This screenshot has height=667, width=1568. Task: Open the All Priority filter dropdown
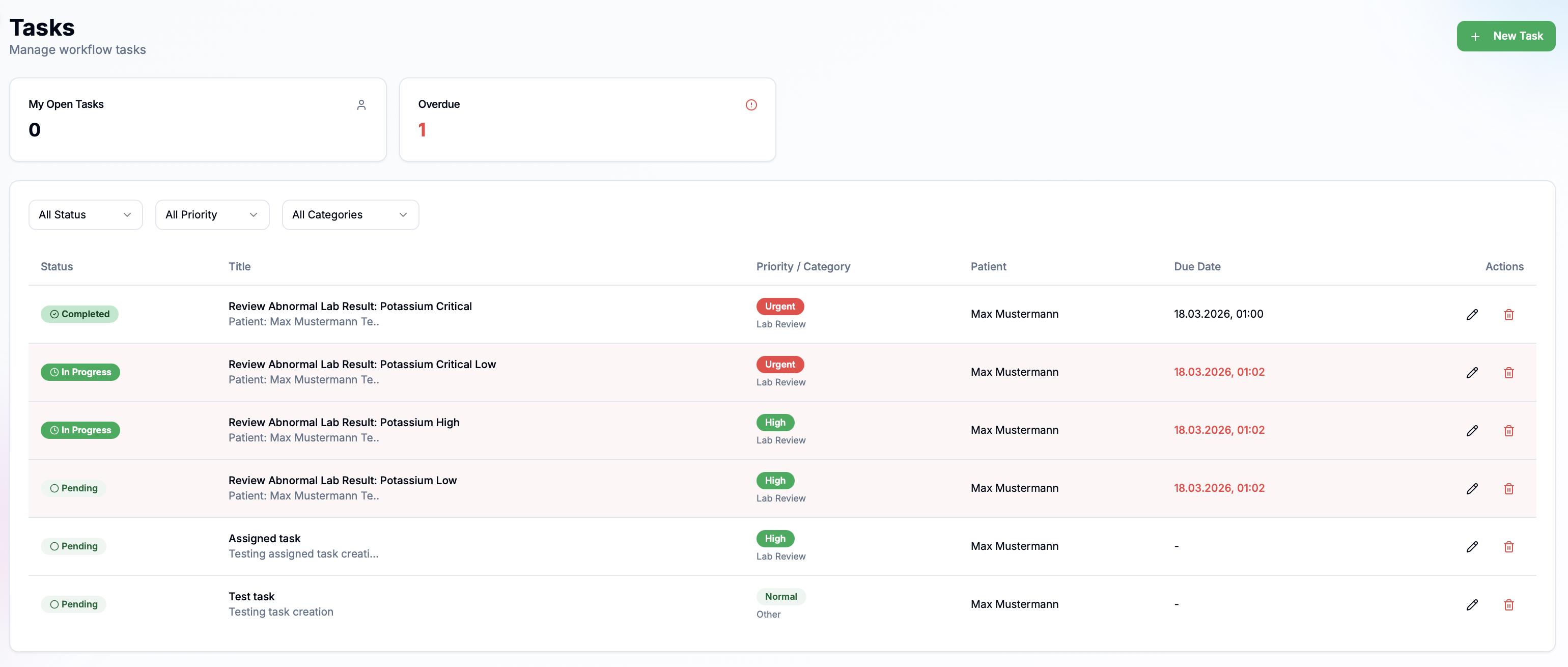pos(212,215)
